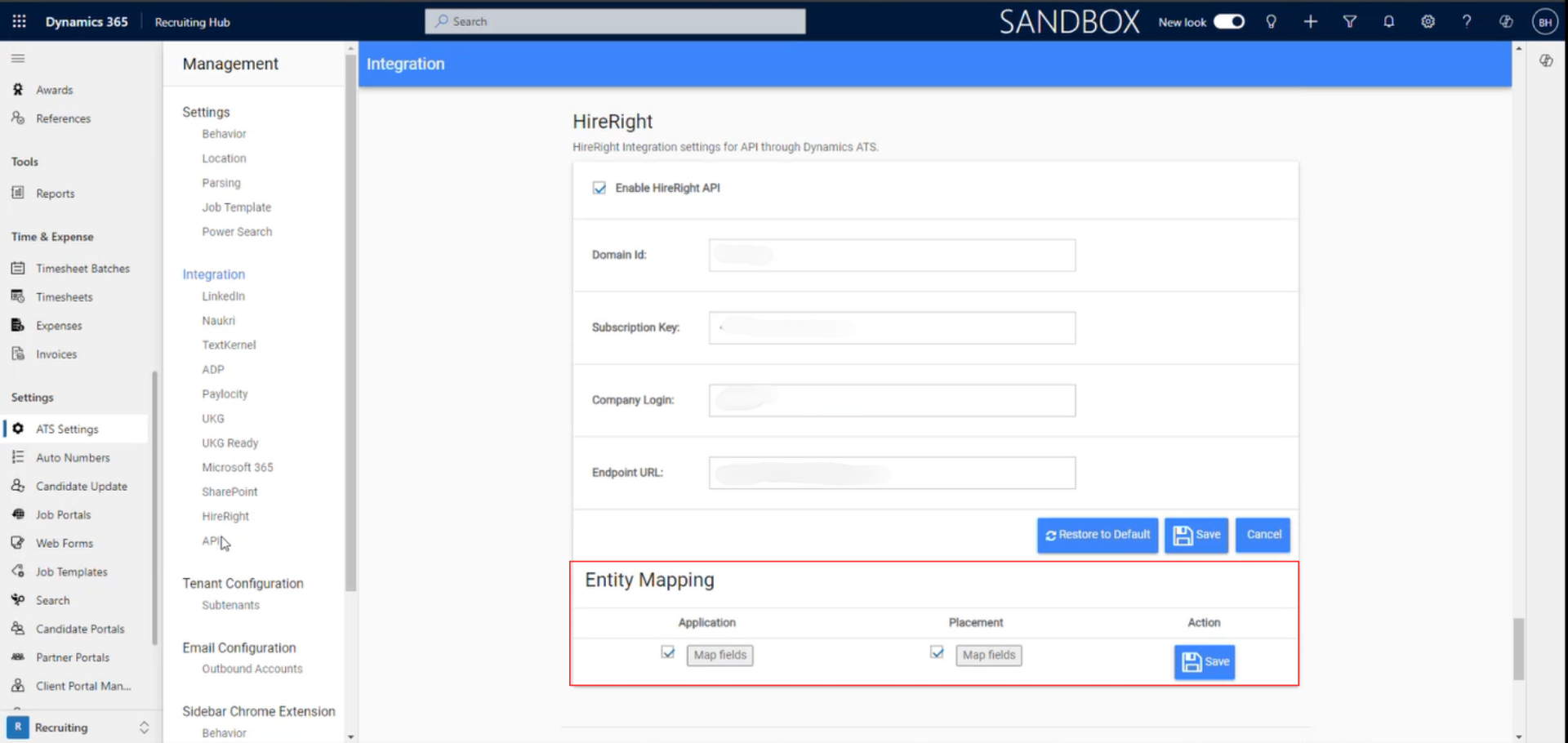This screenshot has width=1568, height=743.
Task: Uncheck Enable HireRight API checkbox
Action: click(599, 188)
